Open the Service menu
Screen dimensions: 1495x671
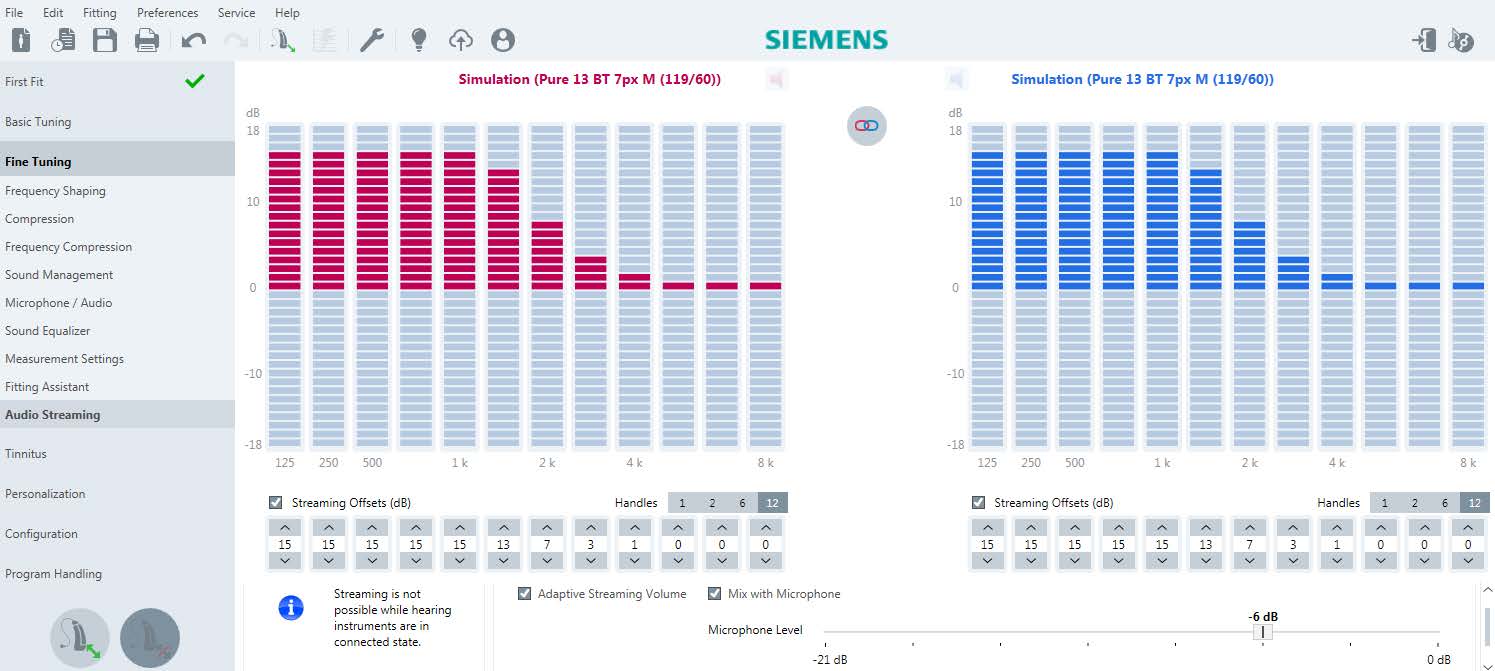(x=236, y=13)
